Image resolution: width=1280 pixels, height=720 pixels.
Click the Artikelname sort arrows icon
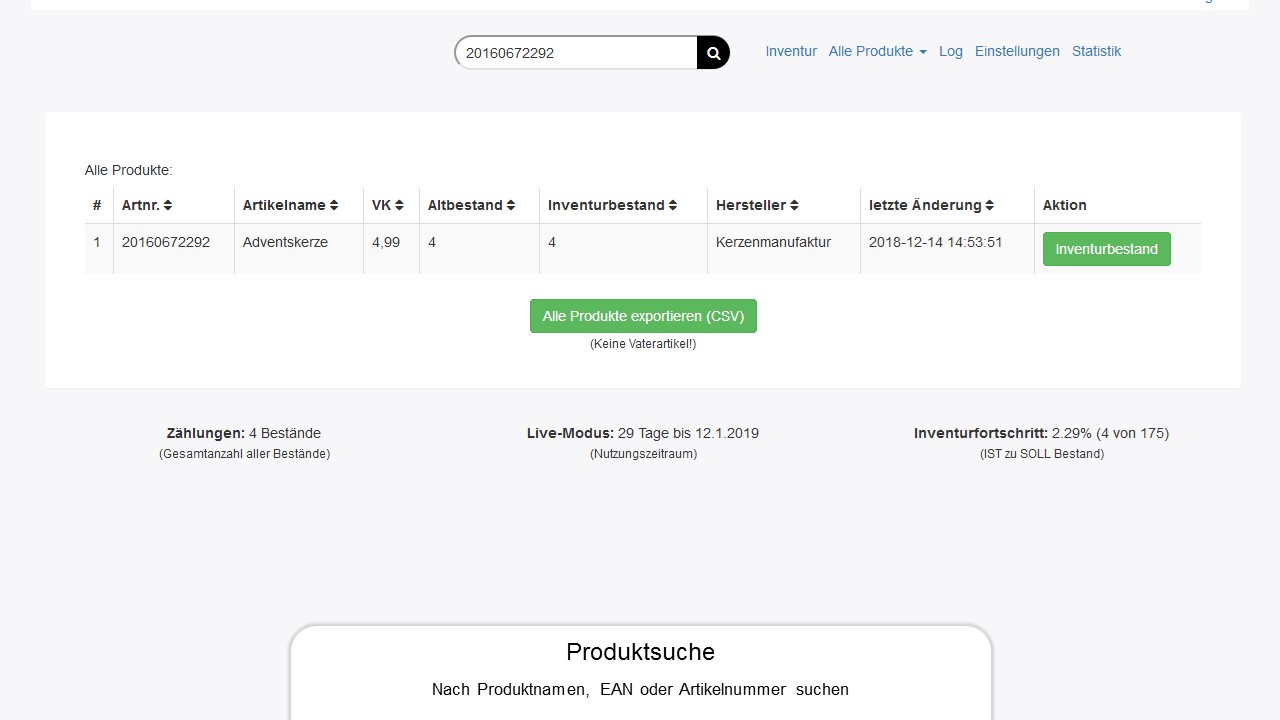[x=334, y=205]
